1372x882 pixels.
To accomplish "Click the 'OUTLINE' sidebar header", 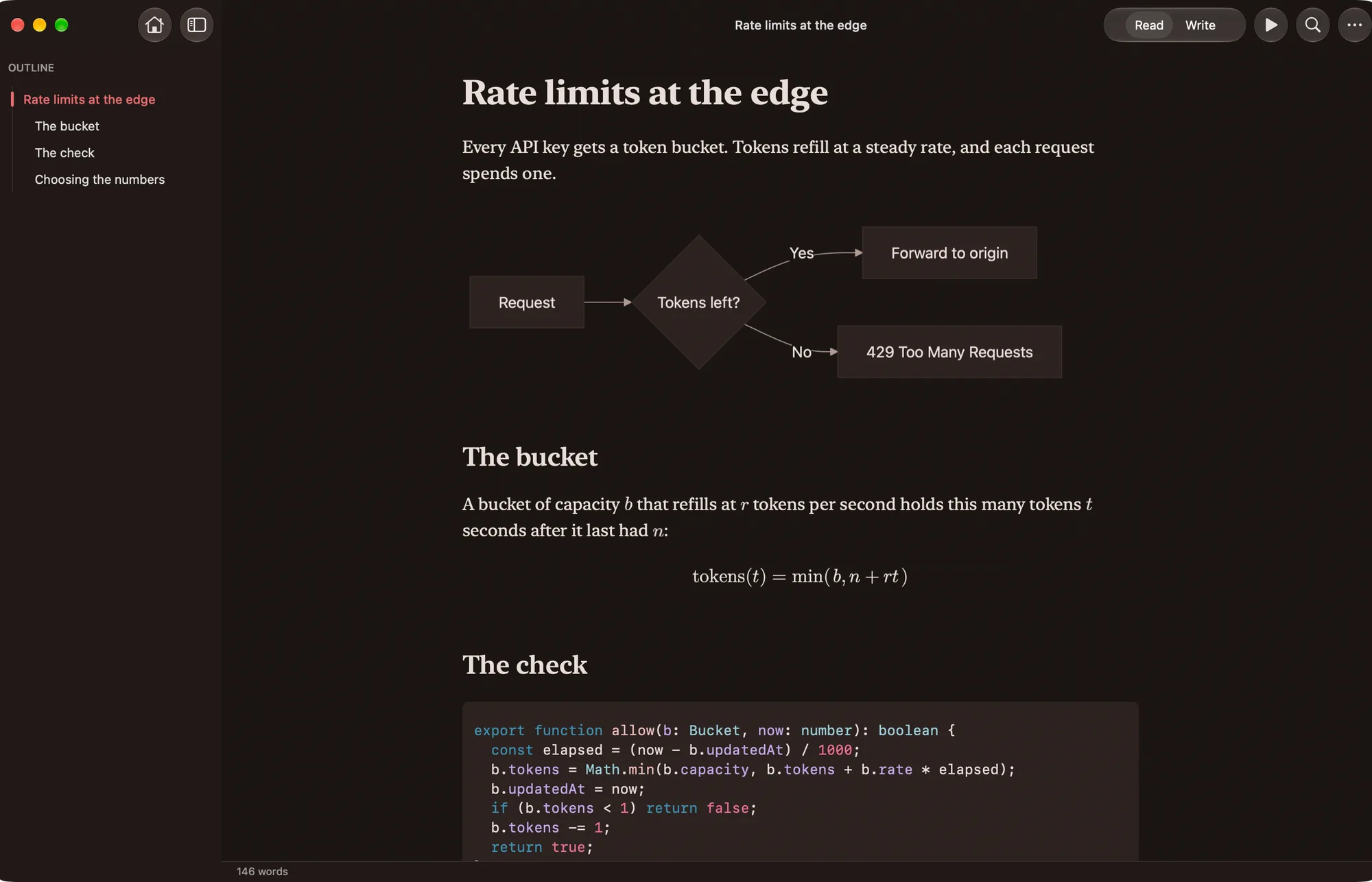I will point(31,68).
